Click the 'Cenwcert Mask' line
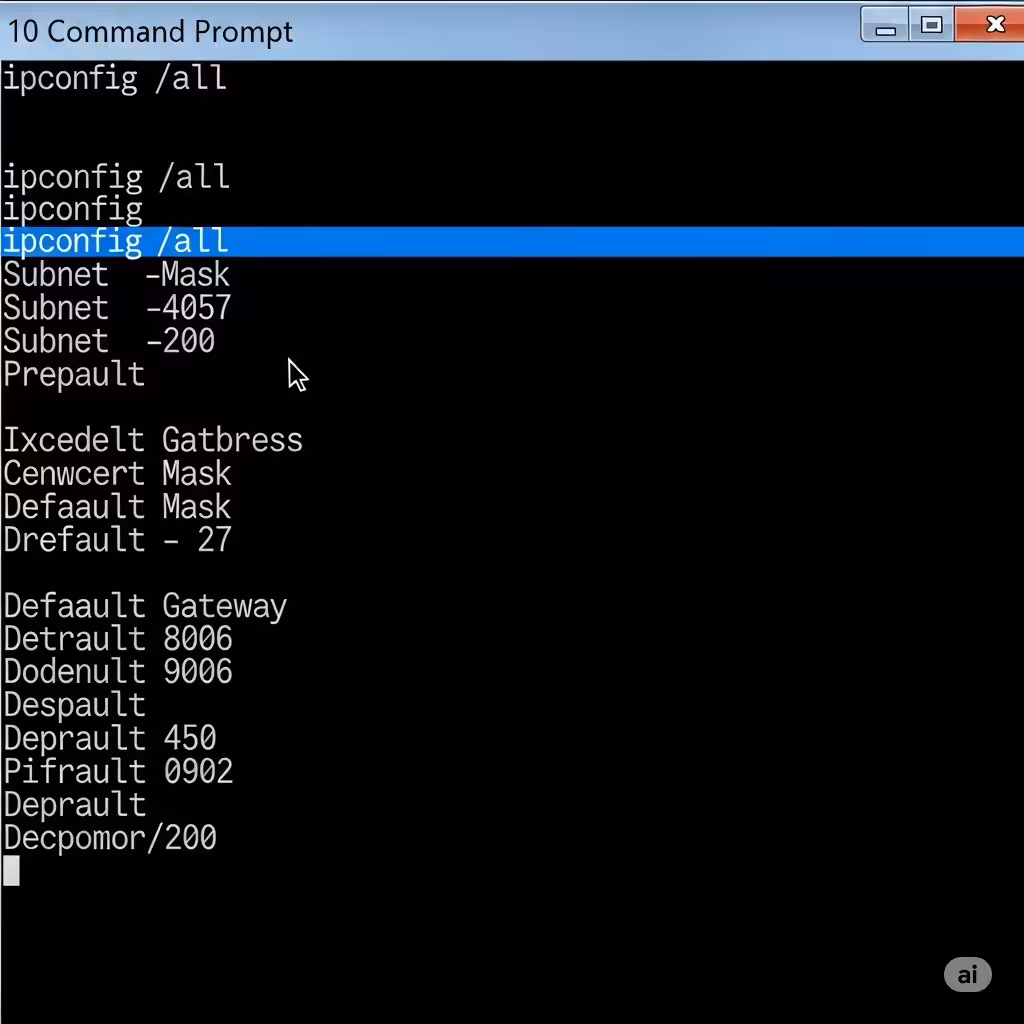Image resolution: width=1024 pixels, height=1024 pixels. [x=117, y=473]
